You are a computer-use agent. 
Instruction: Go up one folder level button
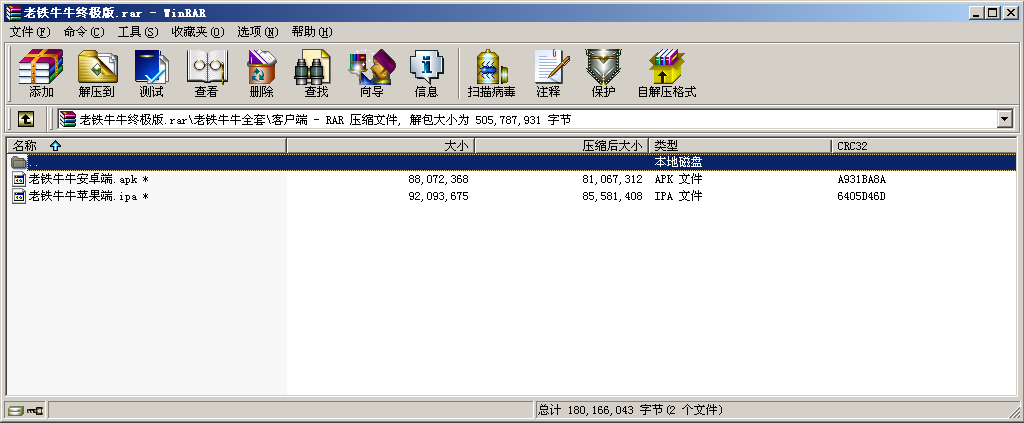(x=25, y=120)
